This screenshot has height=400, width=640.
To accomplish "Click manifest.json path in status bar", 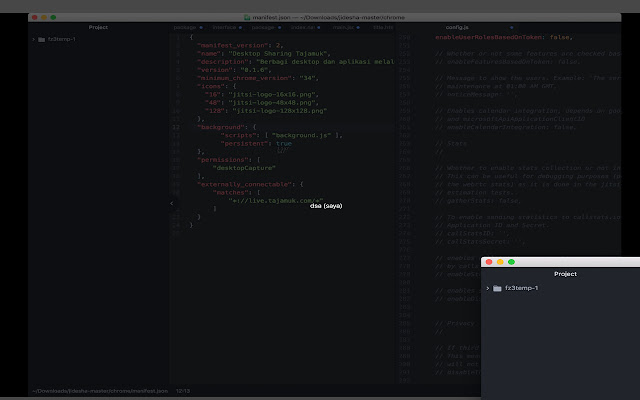I will click(x=100, y=391).
